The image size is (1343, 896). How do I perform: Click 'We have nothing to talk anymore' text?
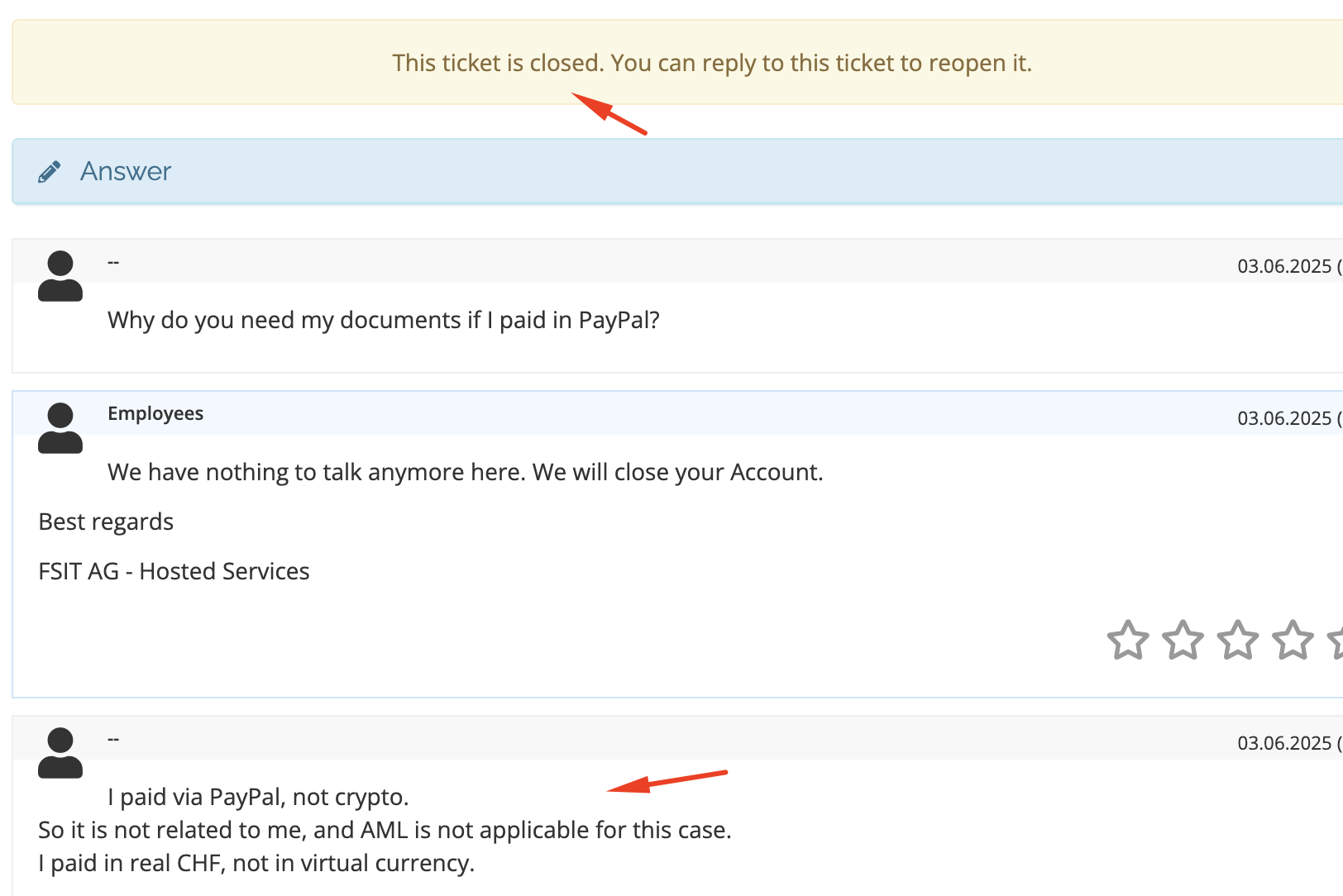(466, 472)
